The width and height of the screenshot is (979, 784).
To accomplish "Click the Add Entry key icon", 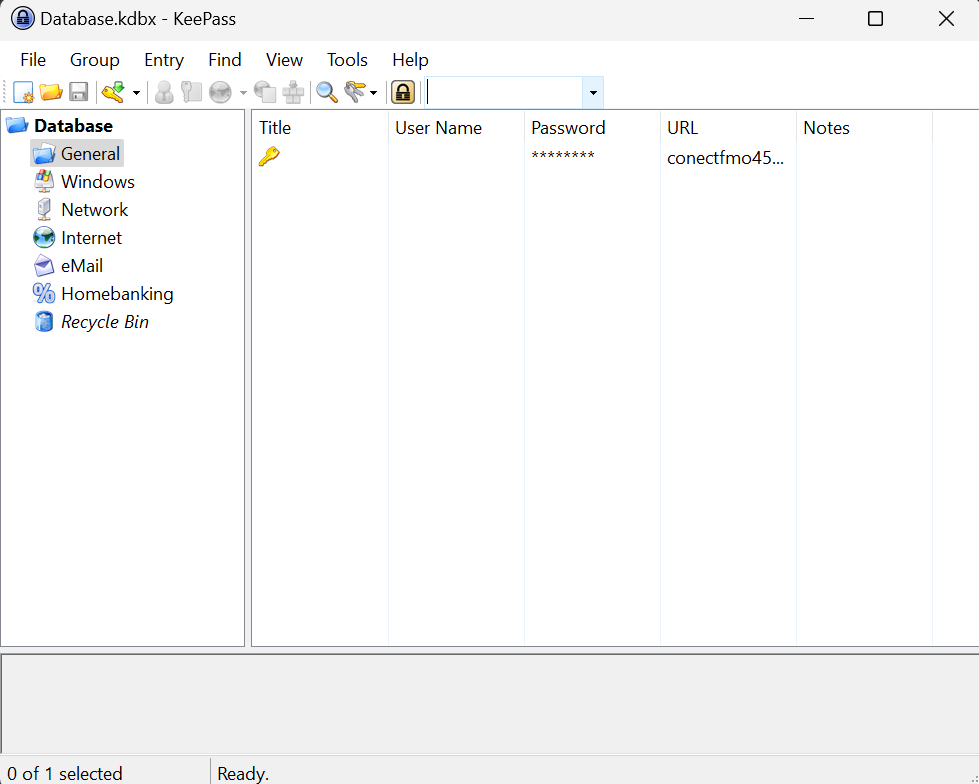I will [x=113, y=93].
